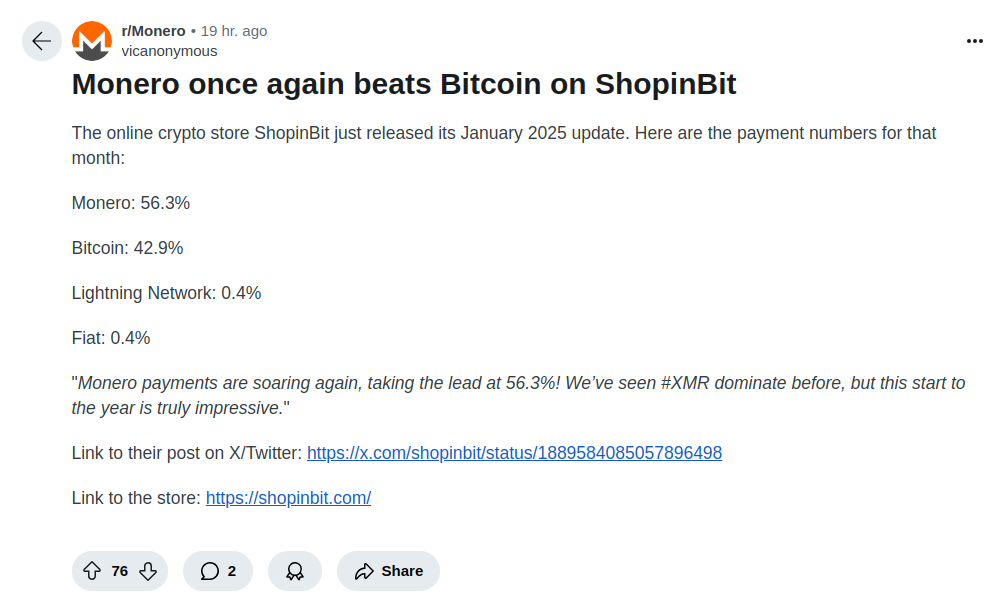The height and width of the screenshot is (605, 999).
Task: Downvote the Monero post
Action: click(148, 571)
